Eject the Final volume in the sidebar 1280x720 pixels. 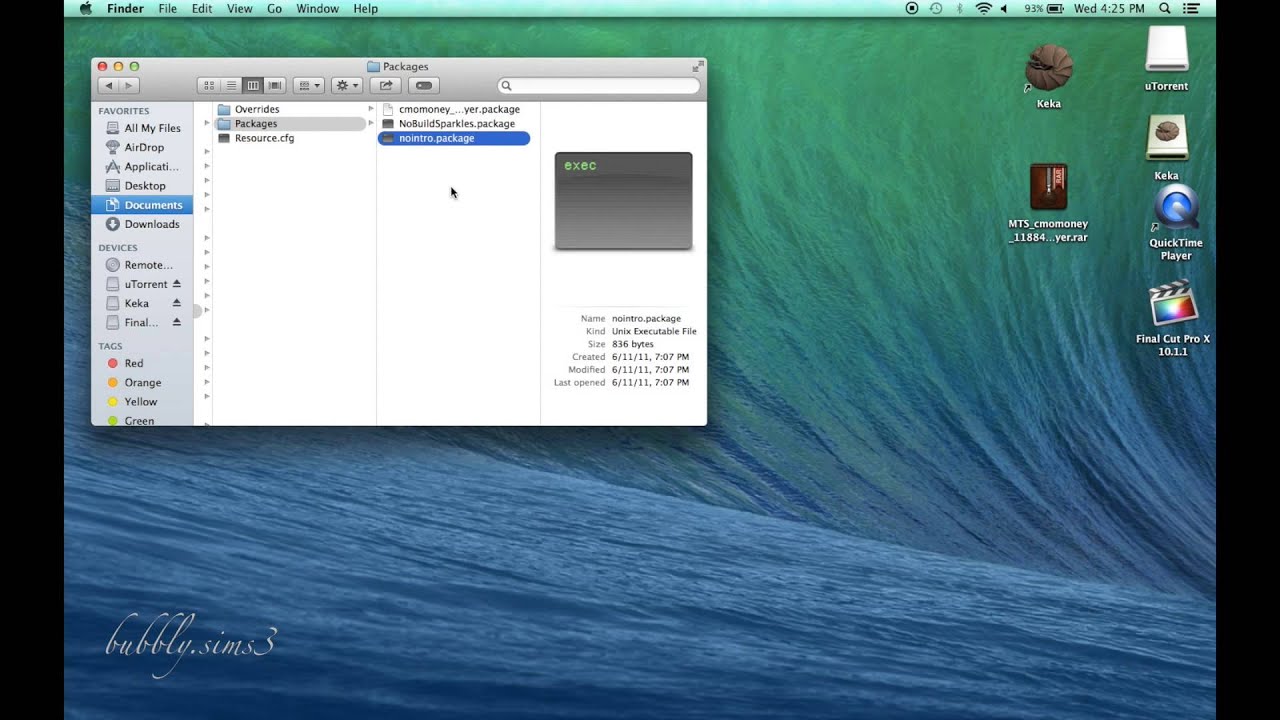tap(177, 322)
